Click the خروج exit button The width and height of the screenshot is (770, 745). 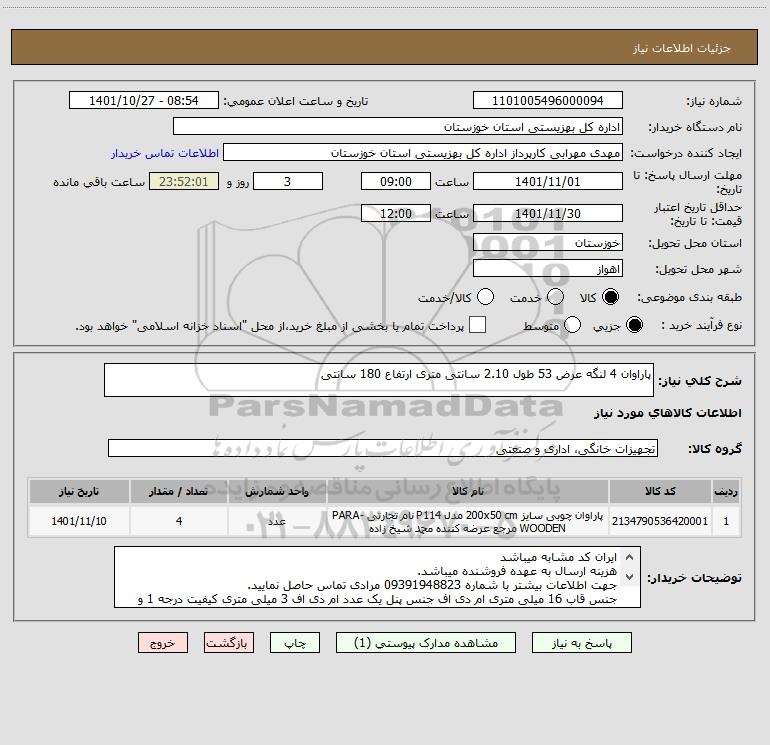pos(163,643)
